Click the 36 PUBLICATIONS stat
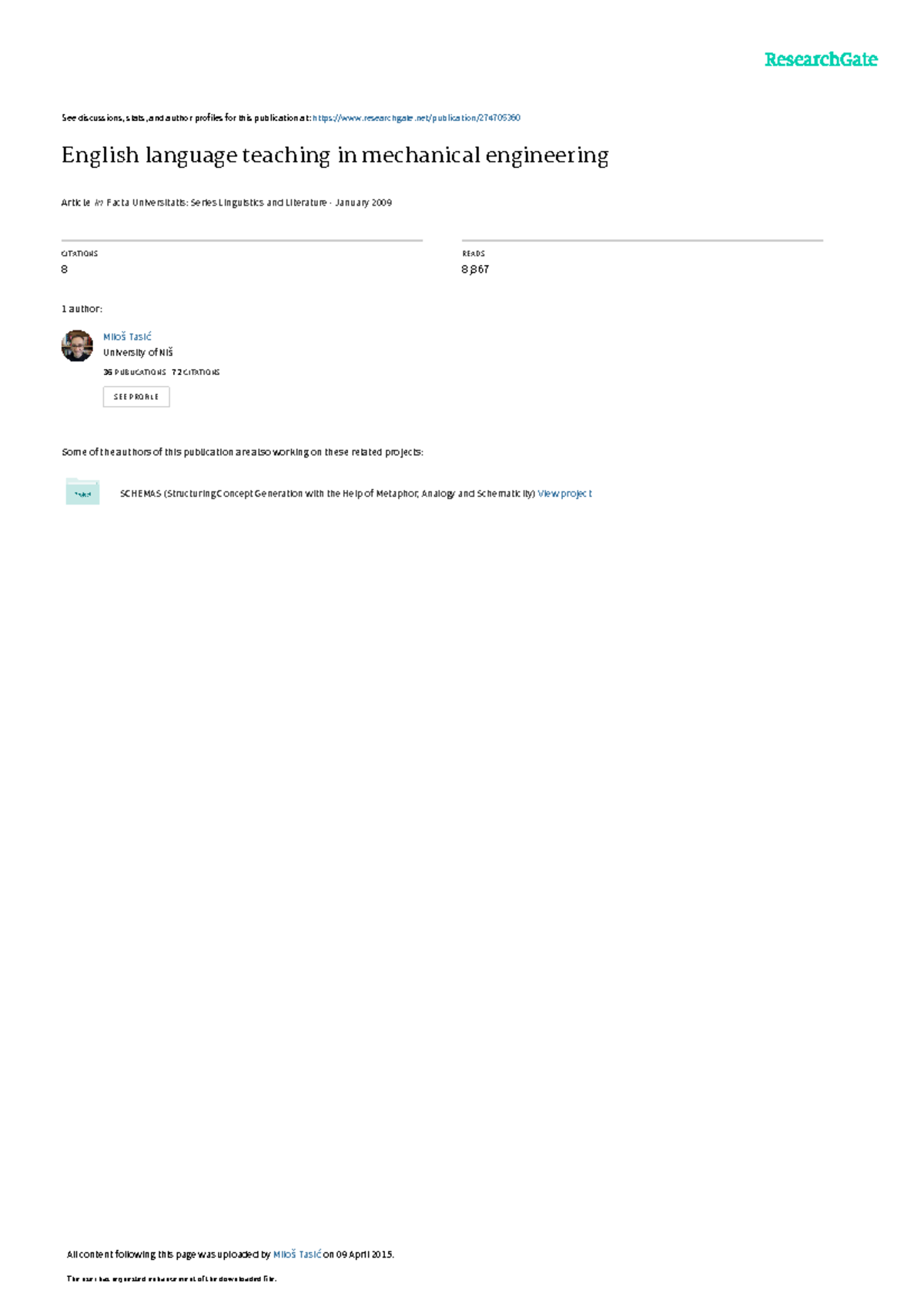Image resolution: width=924 pixels, height=1307 pixels. pos(135,372)
